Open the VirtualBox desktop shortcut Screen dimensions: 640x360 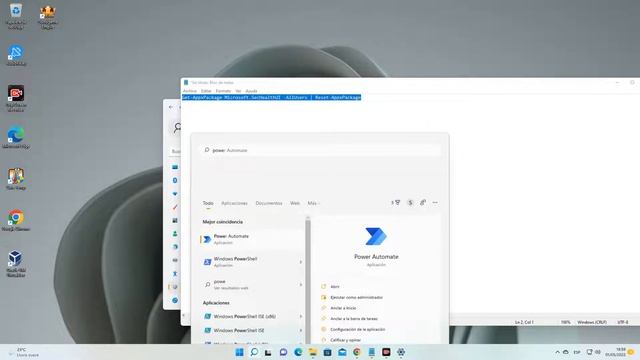click(16, 263)
